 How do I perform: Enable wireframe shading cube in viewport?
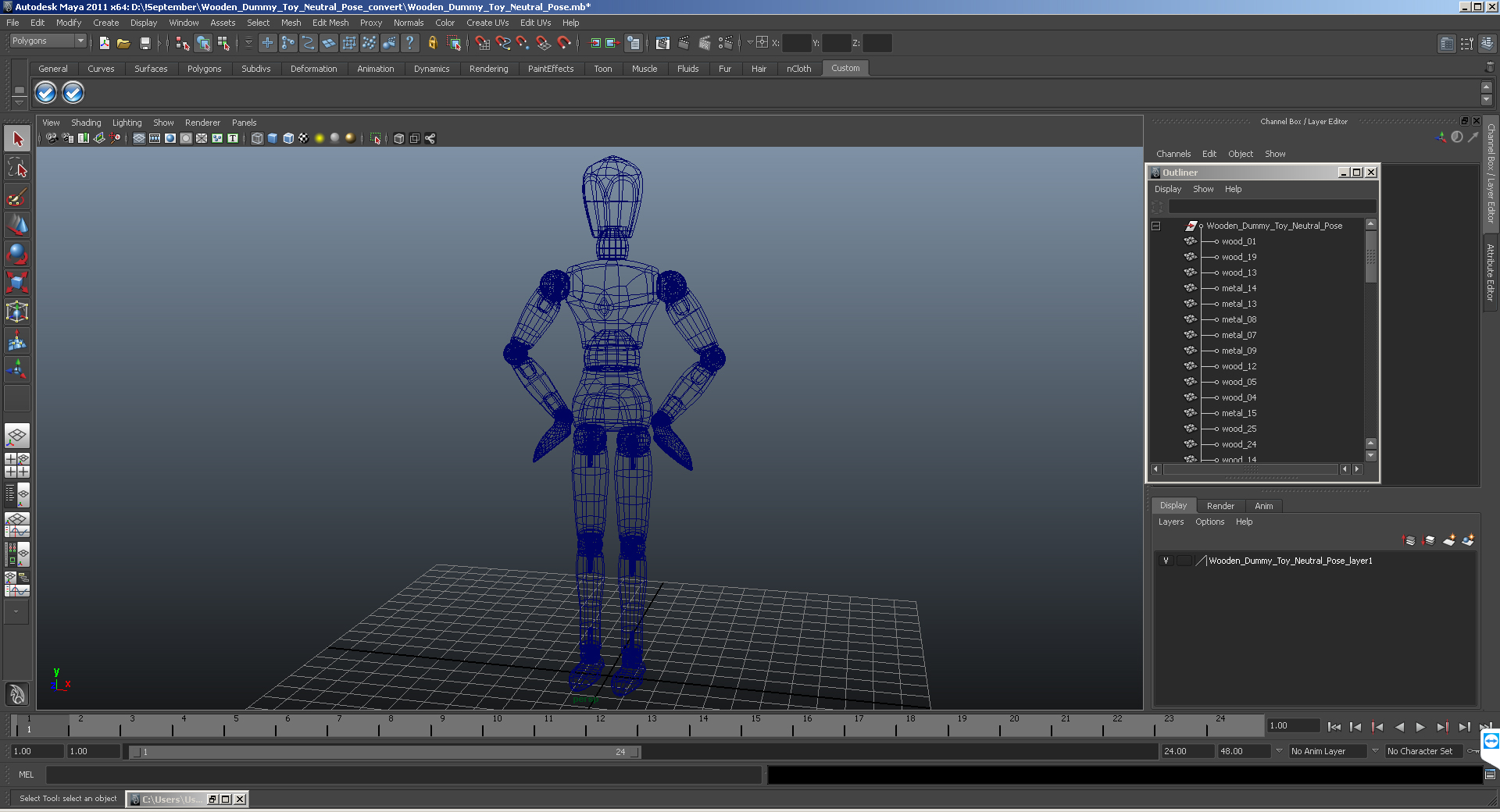(x=257, y=138)
